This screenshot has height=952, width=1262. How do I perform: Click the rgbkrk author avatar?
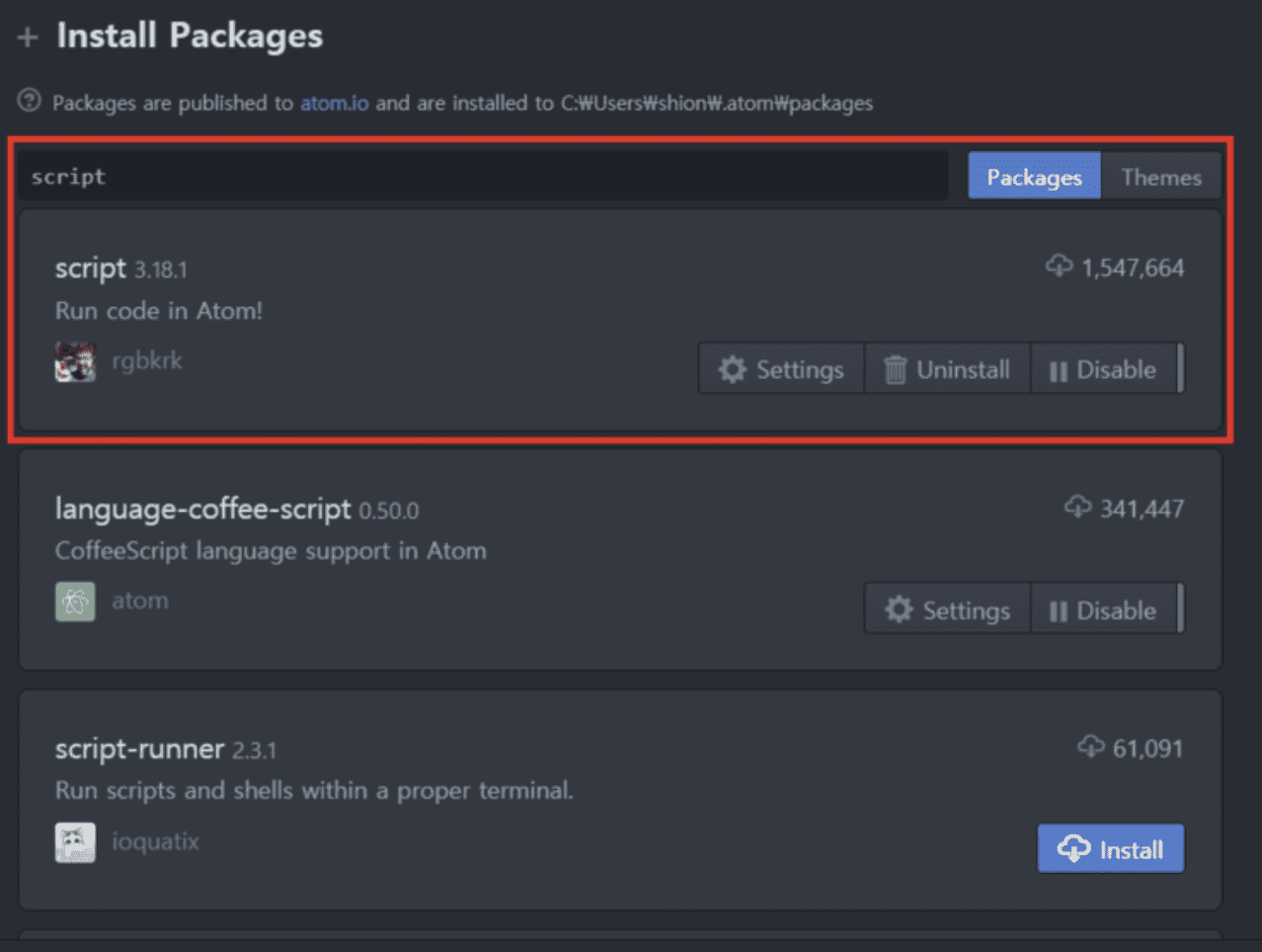75,361
